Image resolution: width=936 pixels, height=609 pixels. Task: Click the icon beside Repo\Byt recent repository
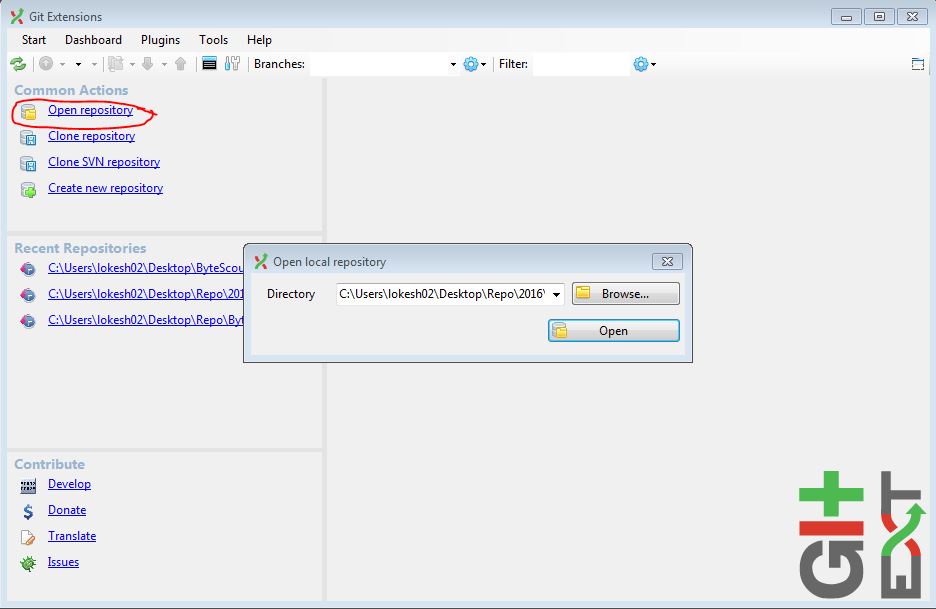pos(28,321)
